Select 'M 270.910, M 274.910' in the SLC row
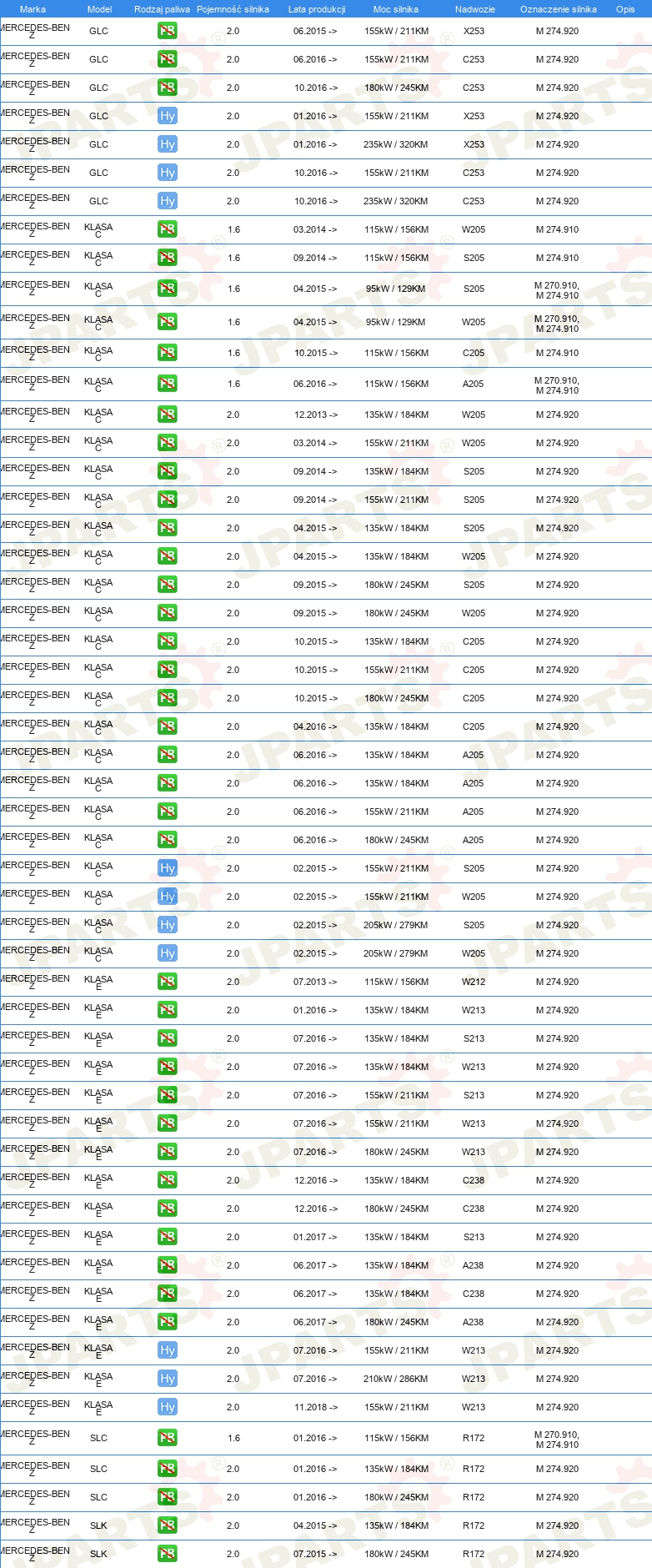 coord(557,1440)
